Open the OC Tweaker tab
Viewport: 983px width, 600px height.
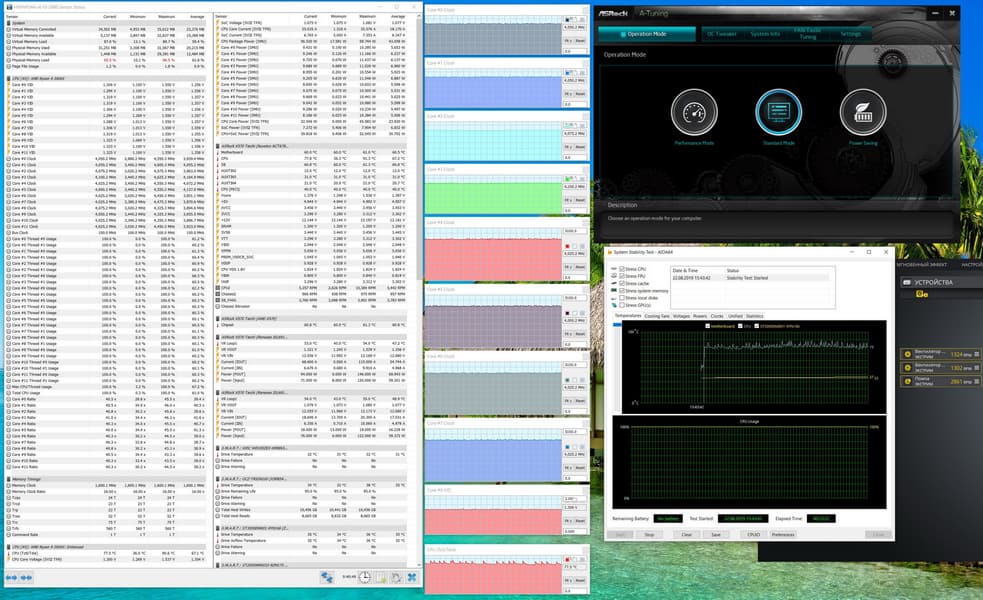tap(721, 34)
